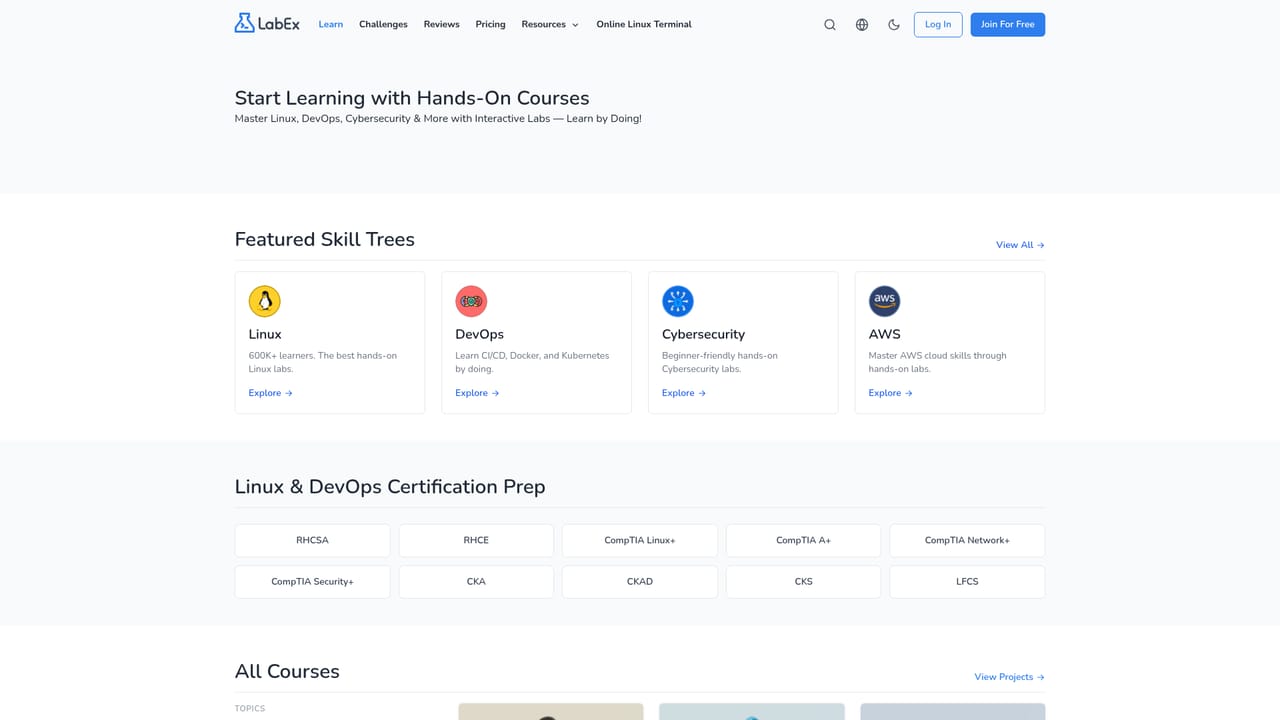Follow the View Projects link
Screen dimensions: 1280x720
1010,677
